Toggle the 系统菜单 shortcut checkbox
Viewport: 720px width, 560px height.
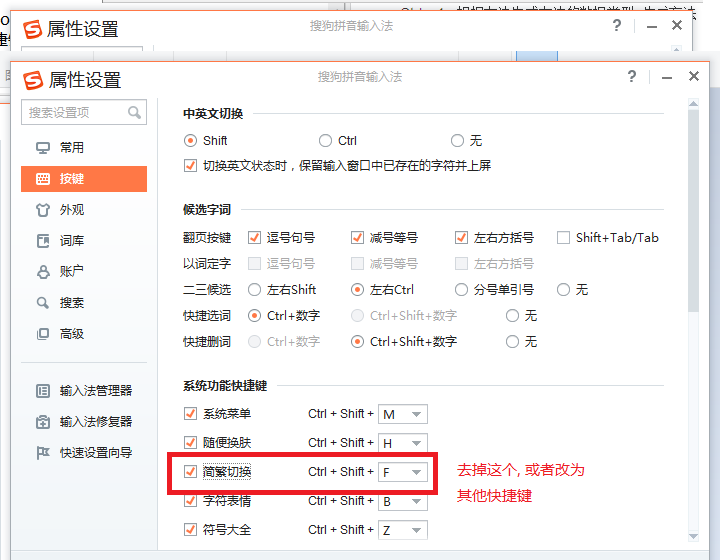(x=190, y=414)
